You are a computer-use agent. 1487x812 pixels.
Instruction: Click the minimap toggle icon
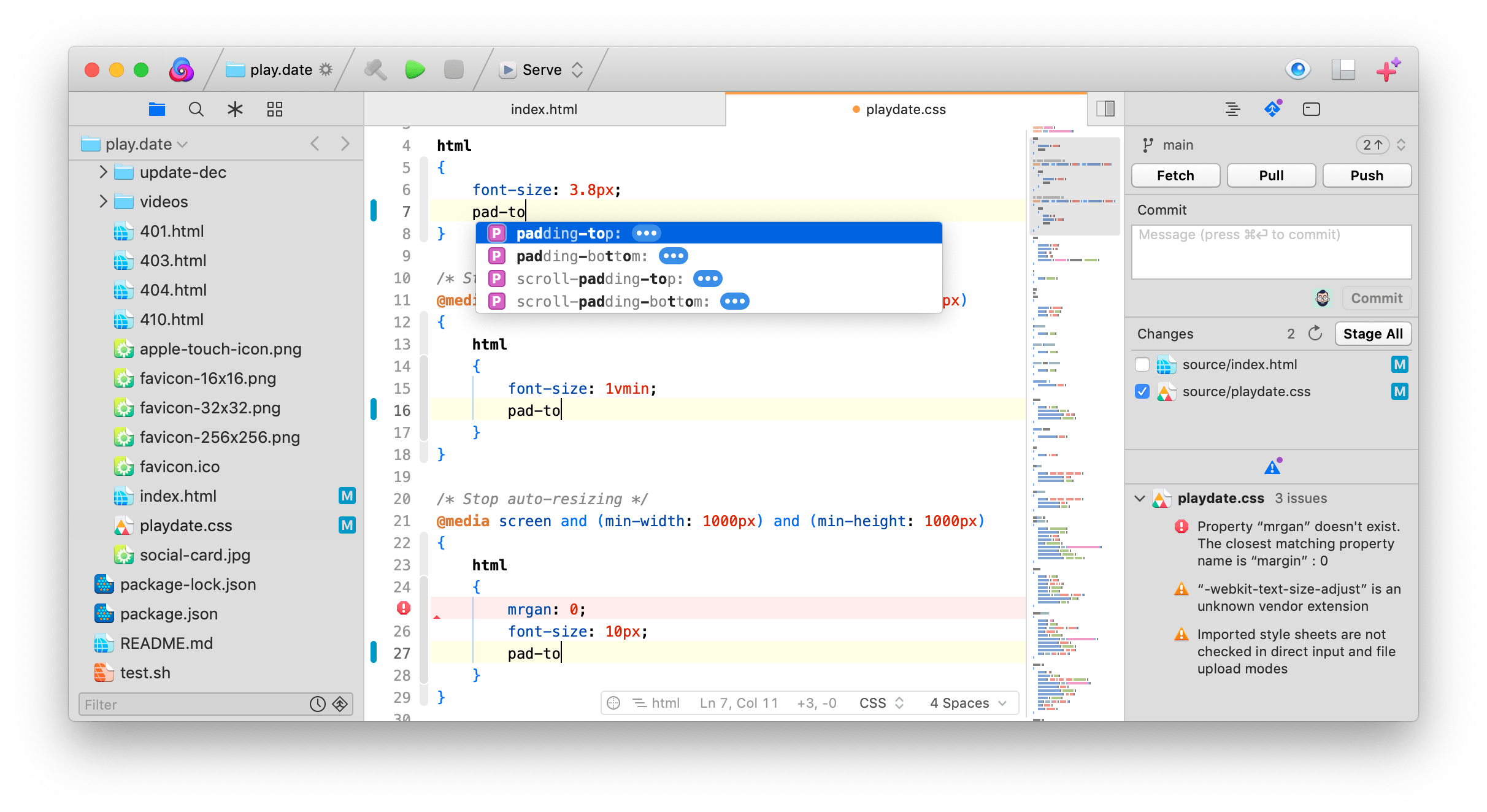pyautogui.click(x=1108, y=110)
